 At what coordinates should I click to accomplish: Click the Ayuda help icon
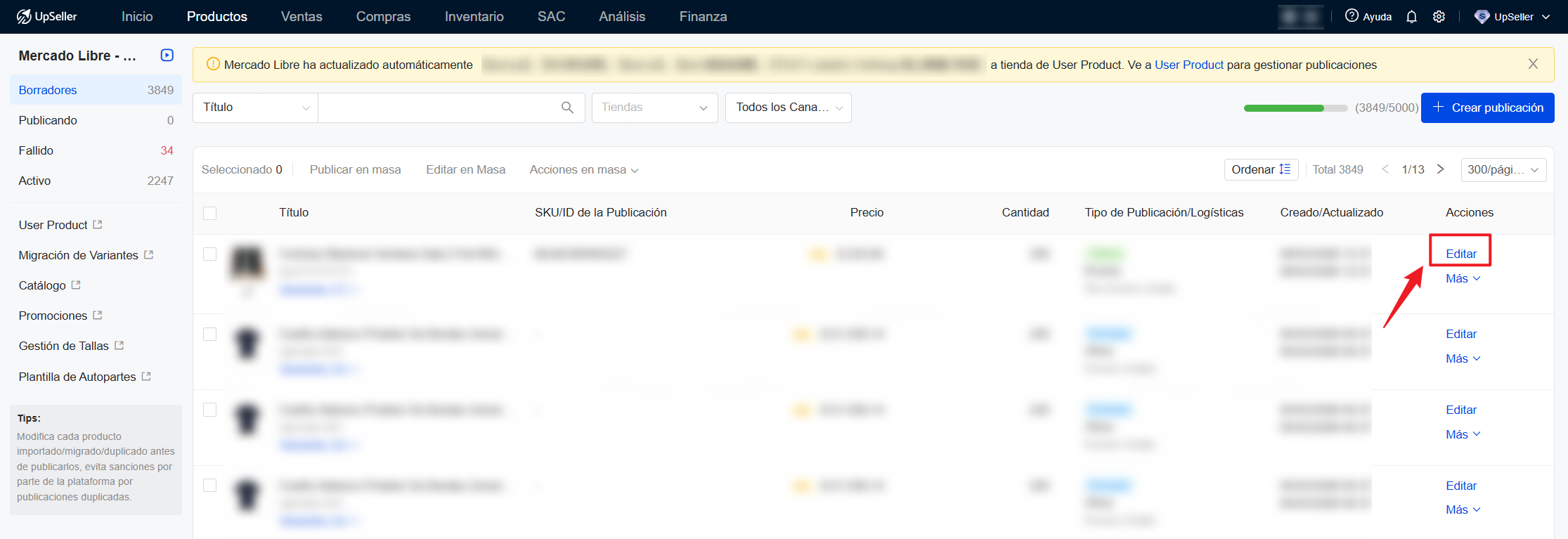pyautogui.click(x=1352, y=16)
